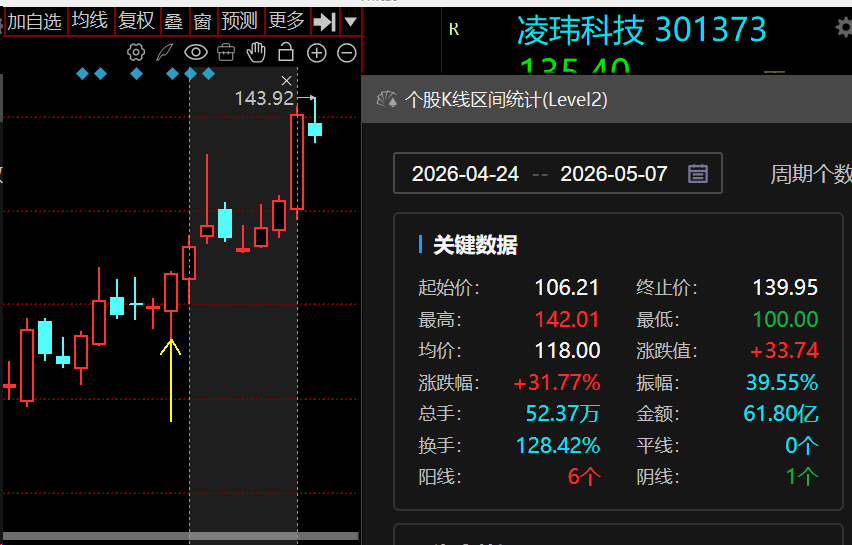This screenshot has width=852, height=545.
Task: Open the 均线 moving average option
Action: pyautogui.click(x=90, y=22)
